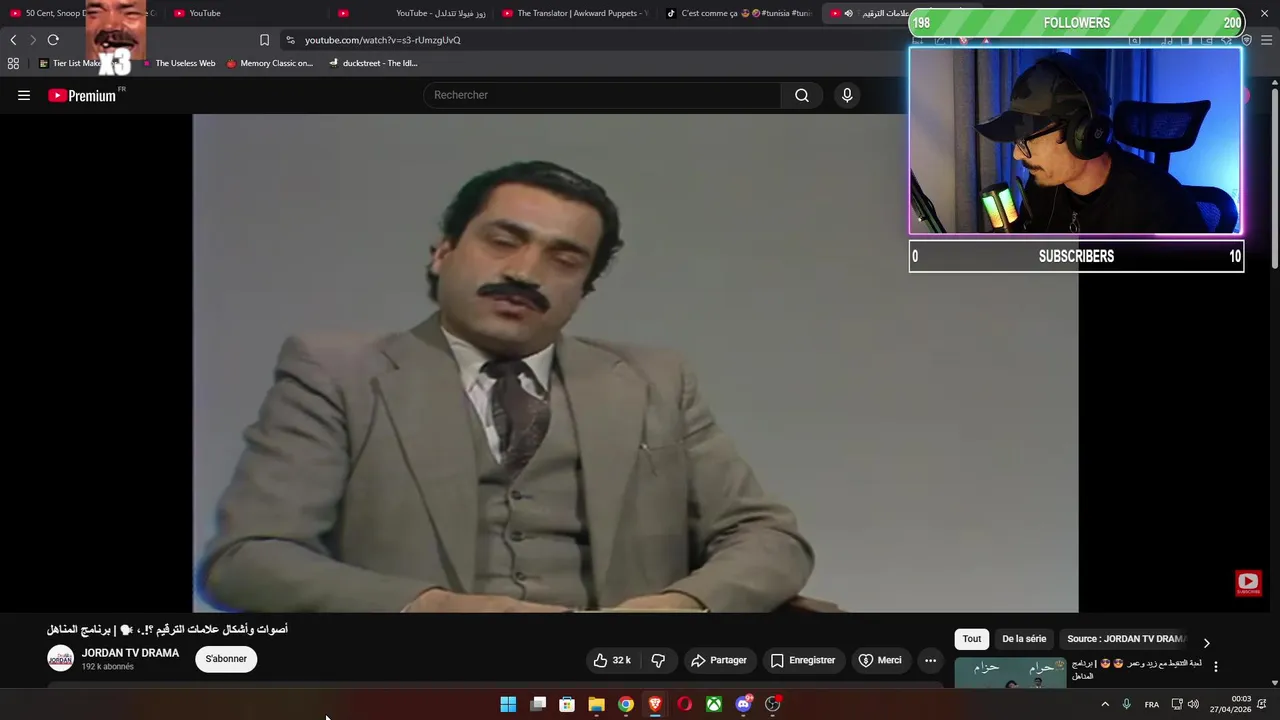Launch Microsoft Store from taskbar

click(567, 704)
